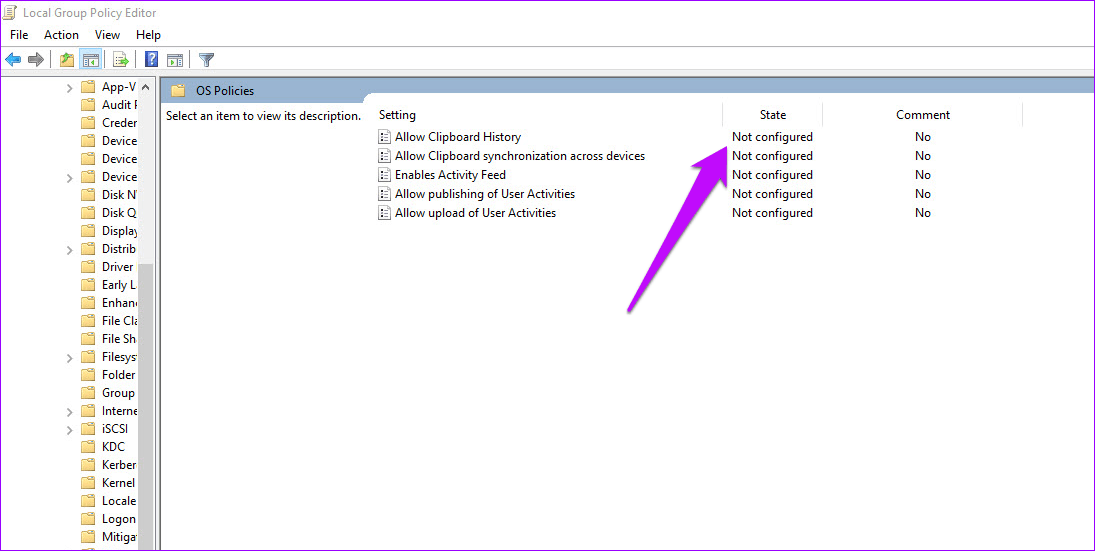Screen dimensions: 1095x551
Task: Open the File menu
Action: (19, 35)
